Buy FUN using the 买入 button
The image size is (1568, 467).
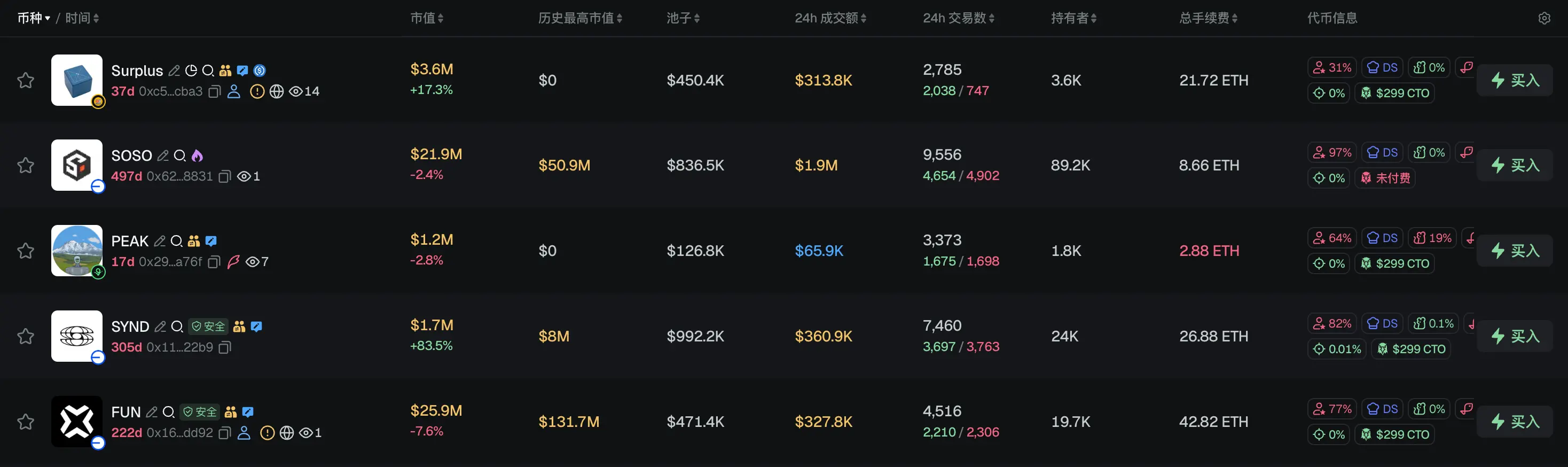[x=1515, y=422]
